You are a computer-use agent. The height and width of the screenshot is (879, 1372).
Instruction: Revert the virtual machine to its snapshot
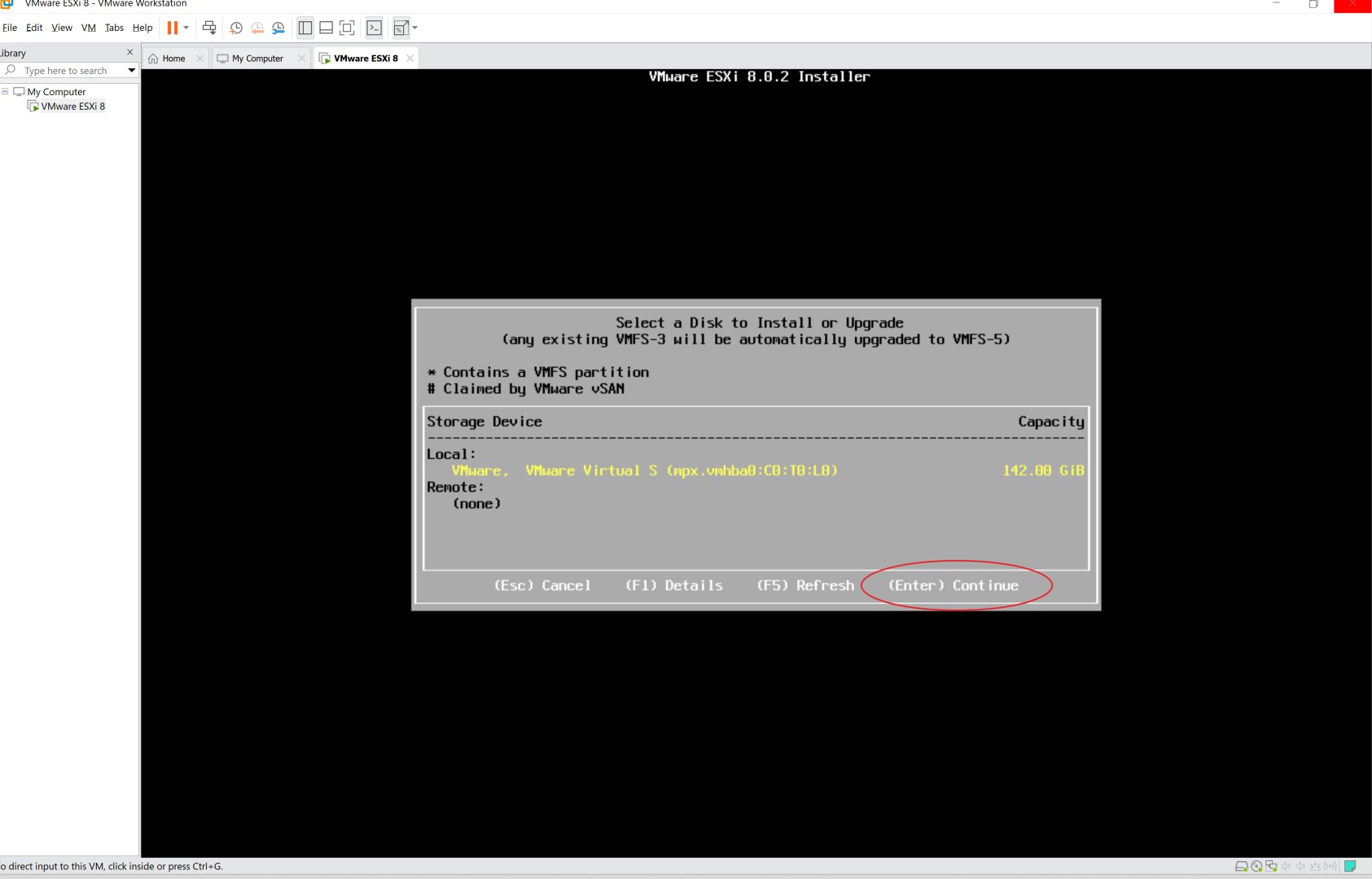point(257,28)
